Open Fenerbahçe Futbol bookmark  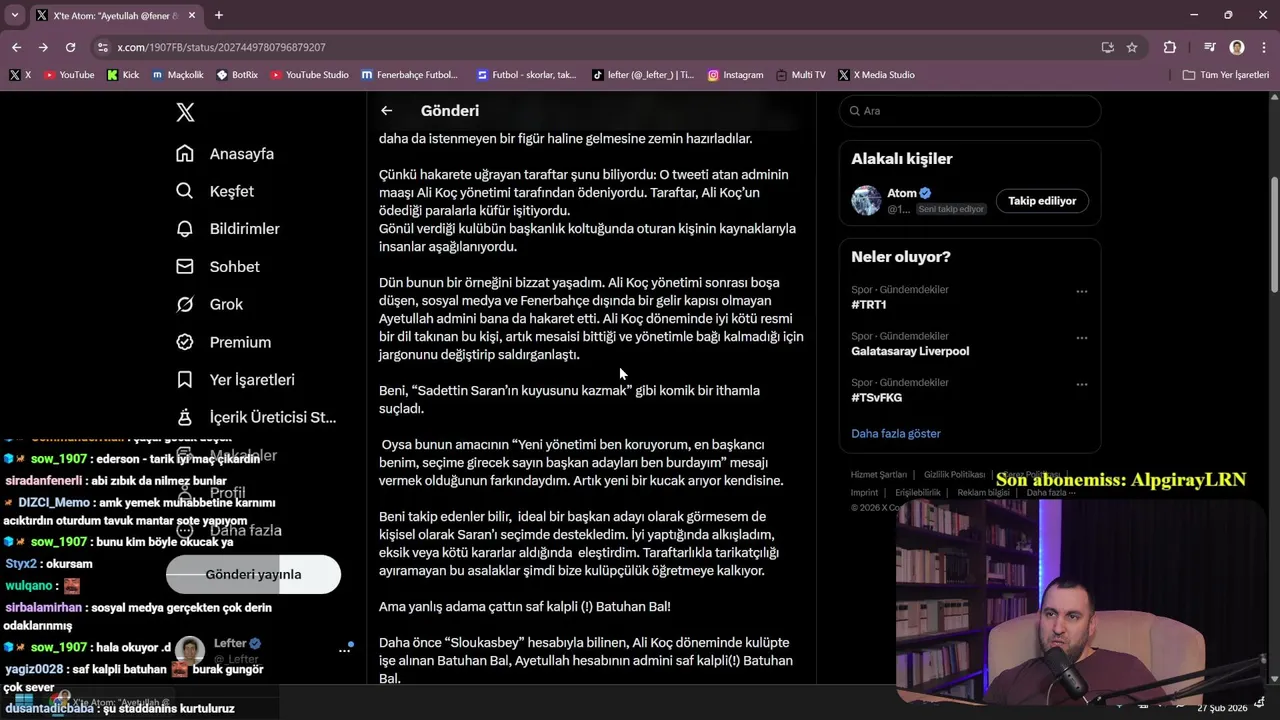click(x=410, y=75)
